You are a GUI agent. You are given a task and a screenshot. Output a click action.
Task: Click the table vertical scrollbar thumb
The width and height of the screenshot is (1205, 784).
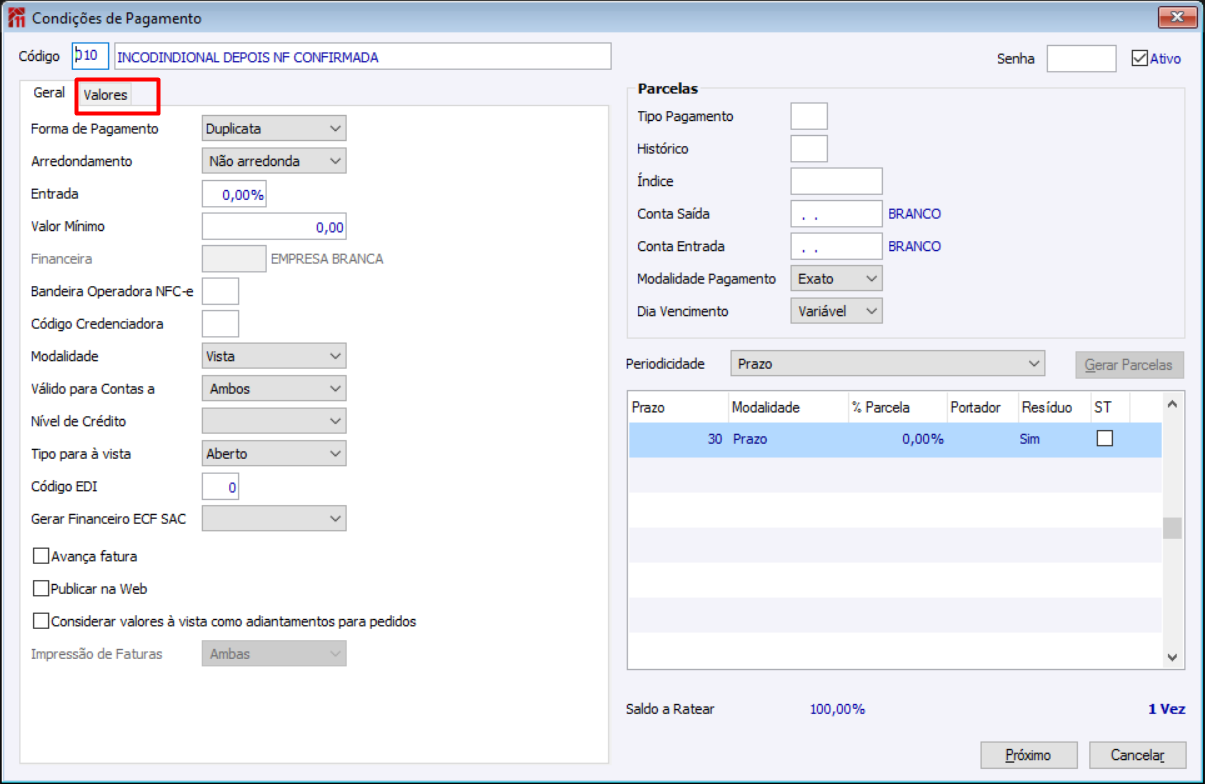1172,528
